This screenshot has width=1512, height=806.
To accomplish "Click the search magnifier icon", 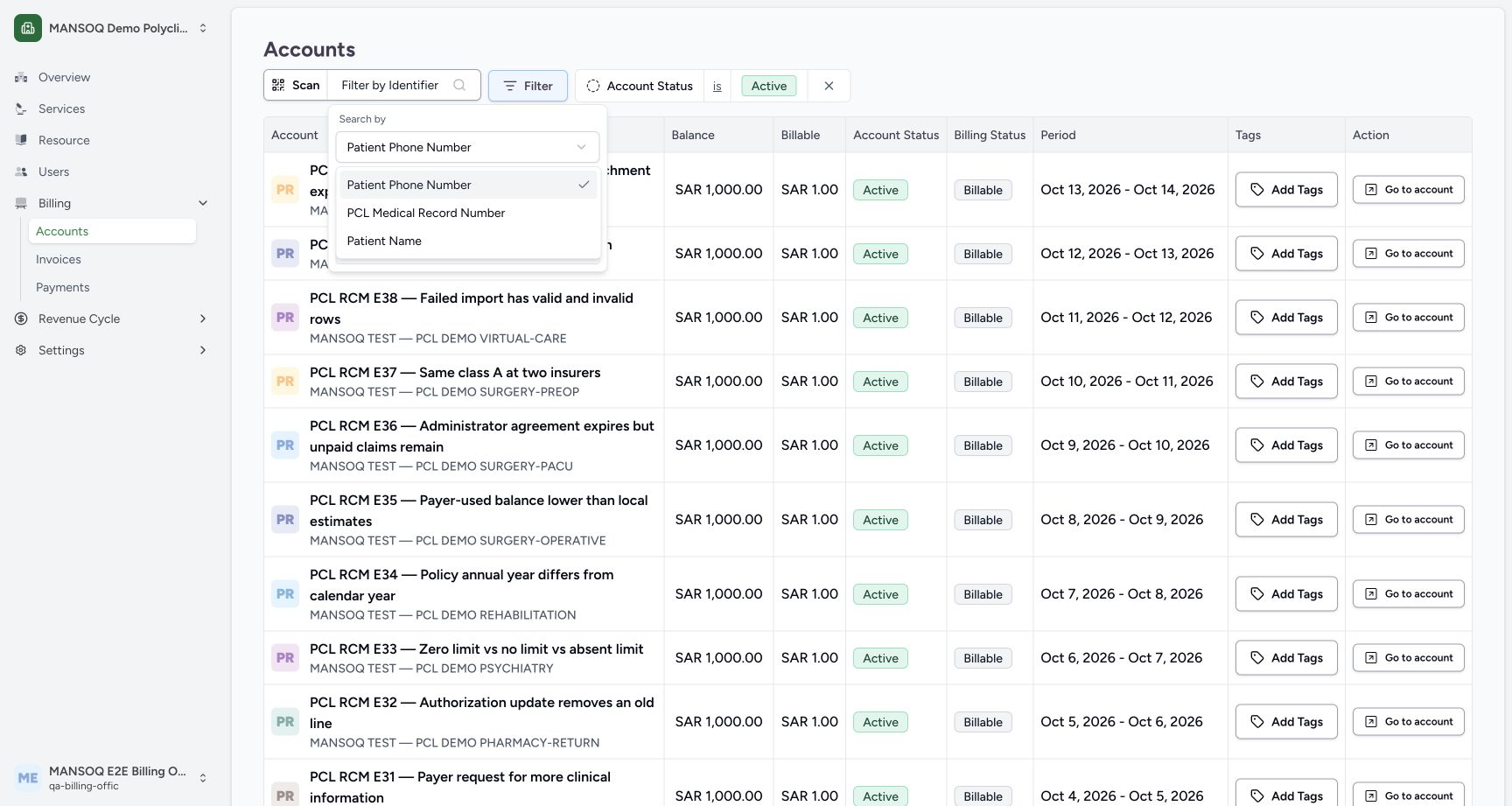I will pyautogui.click(x=459, y=85).
